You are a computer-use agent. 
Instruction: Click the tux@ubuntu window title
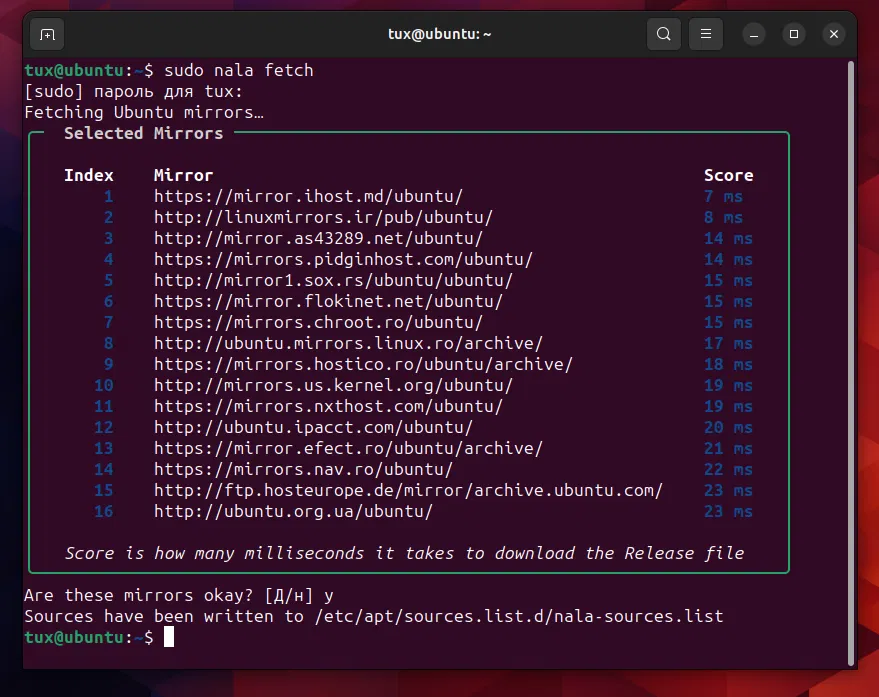[439, 34]
